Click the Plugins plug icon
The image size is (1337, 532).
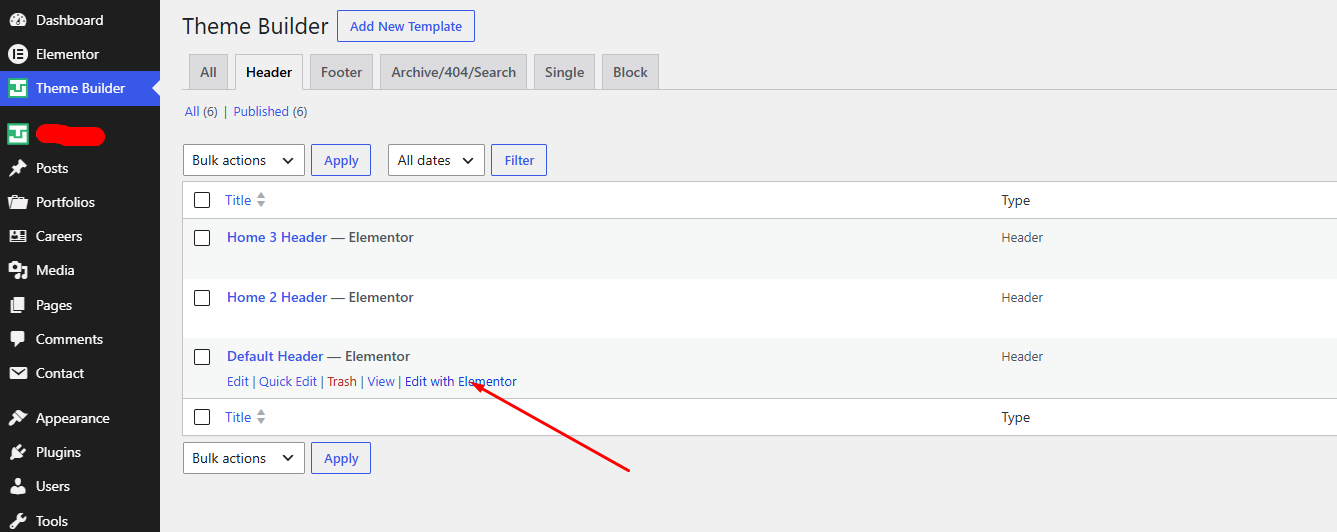17,452
